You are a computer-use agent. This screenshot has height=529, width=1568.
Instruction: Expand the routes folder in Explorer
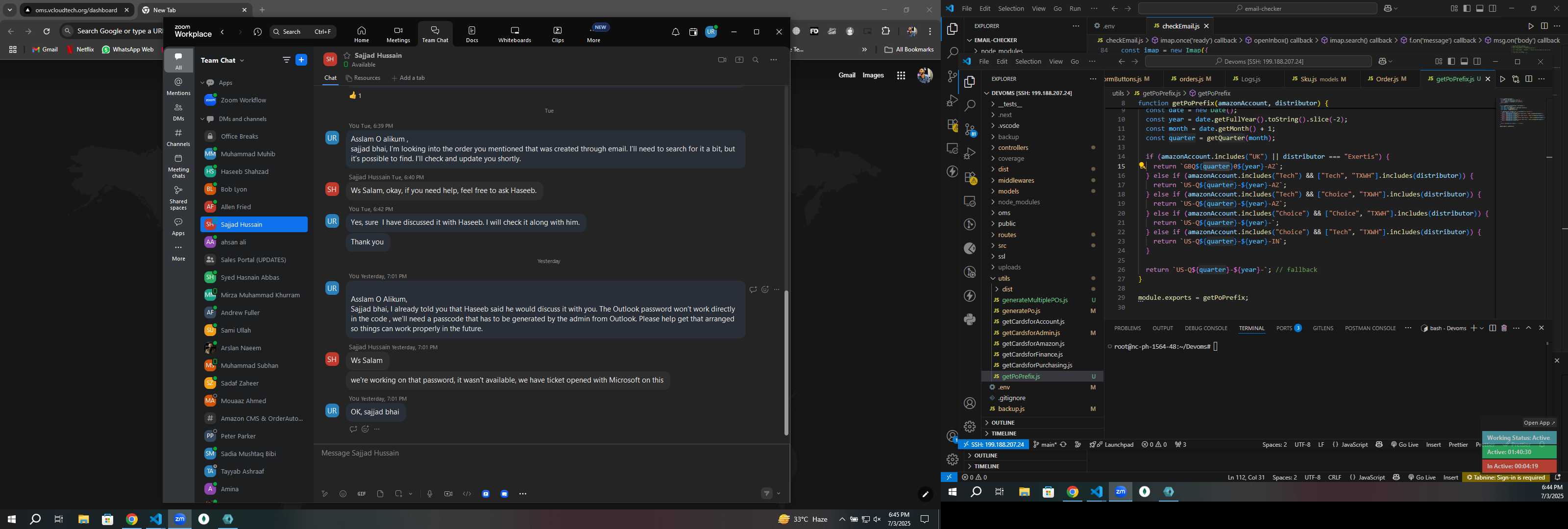point(1007,235)
